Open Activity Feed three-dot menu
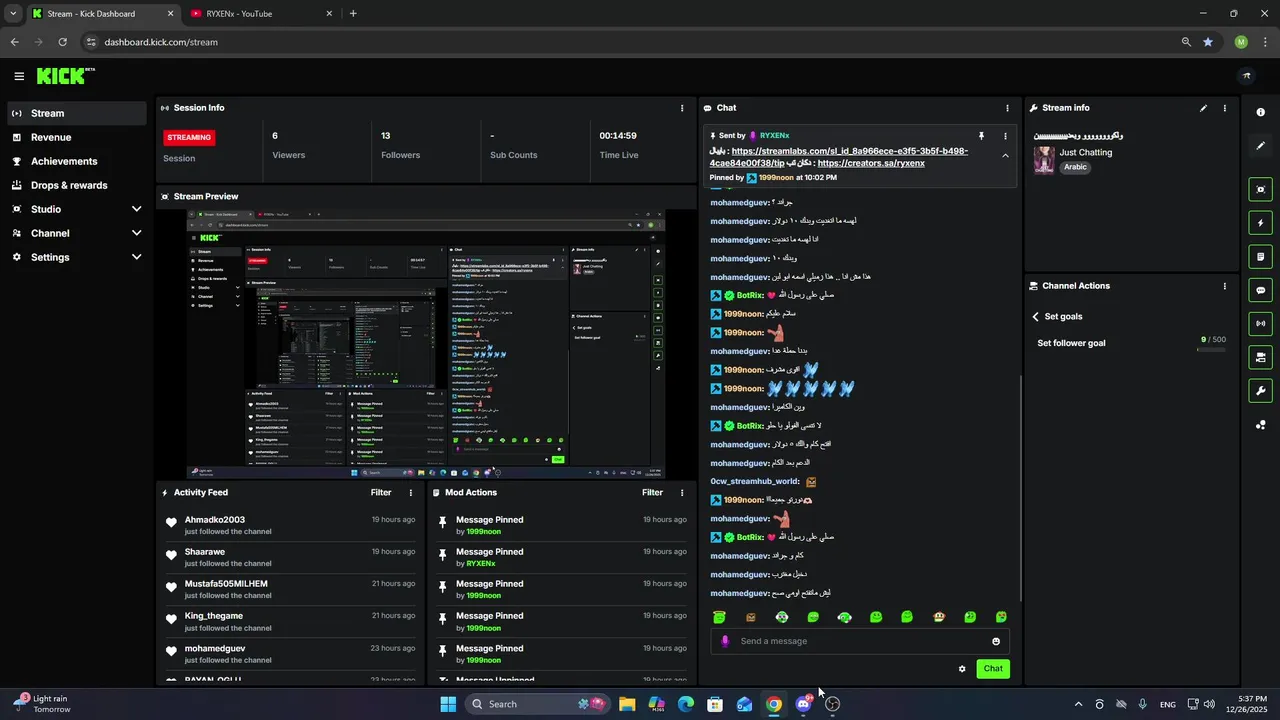1280x720 pixels. (x=410, y=493)
